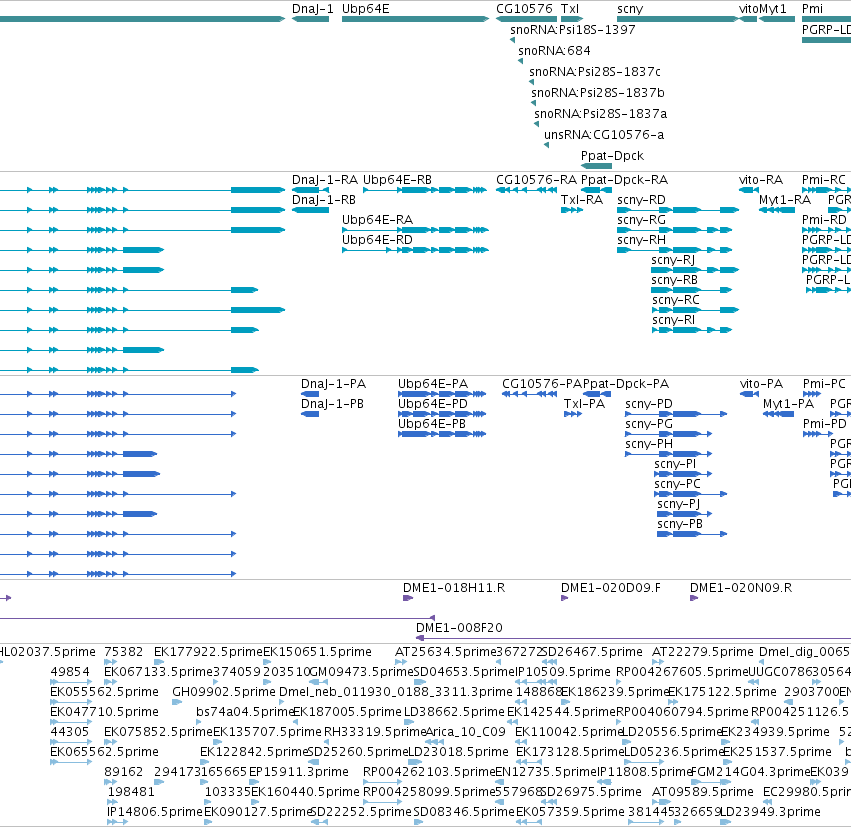Click the Ubp64E-RB transcript label
This screenshot has height=827, width=851.
(397, 180)
